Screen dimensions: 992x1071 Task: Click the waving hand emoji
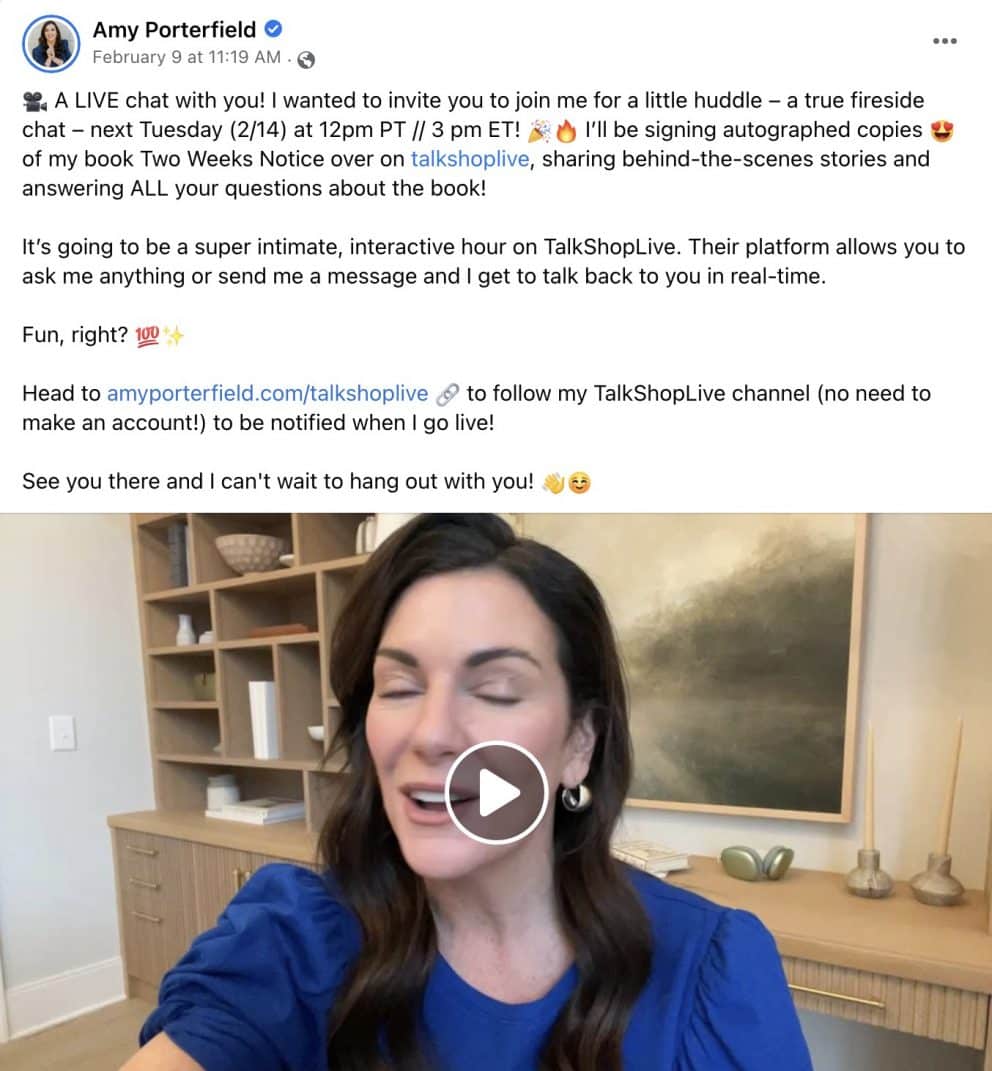click(x=553, y=483)
